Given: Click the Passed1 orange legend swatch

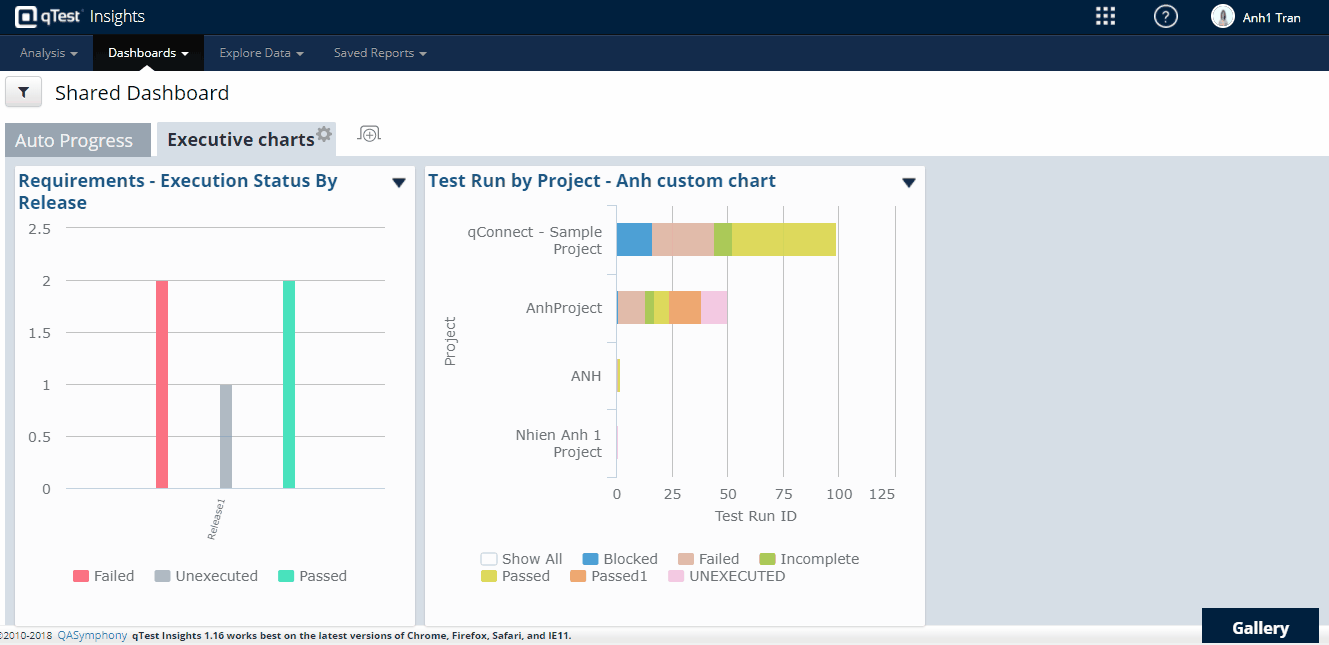Looking at the screenshot, I should pyautogui.click(x=578, y=576).
